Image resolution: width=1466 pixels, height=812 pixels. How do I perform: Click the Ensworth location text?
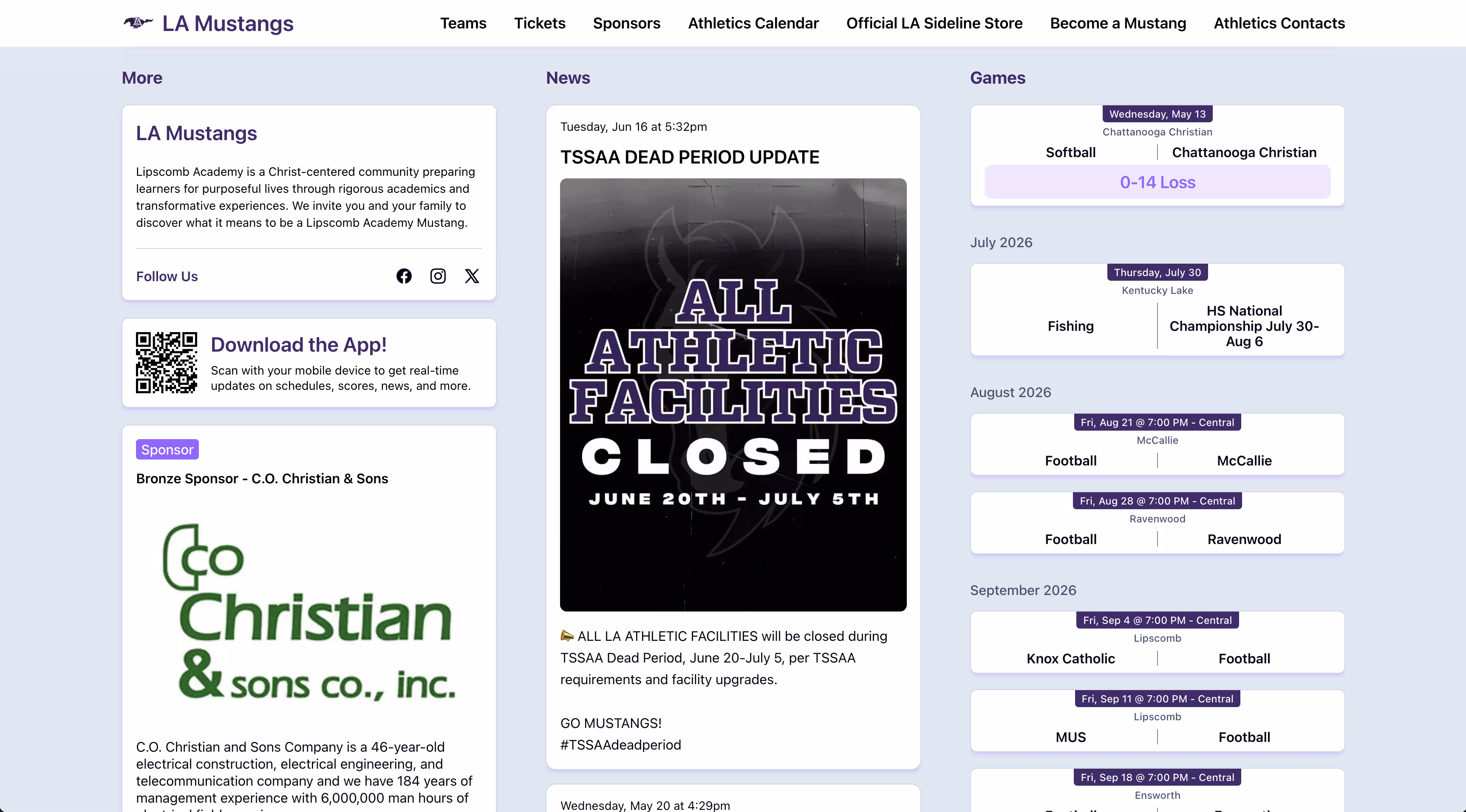coord(1157,795)
